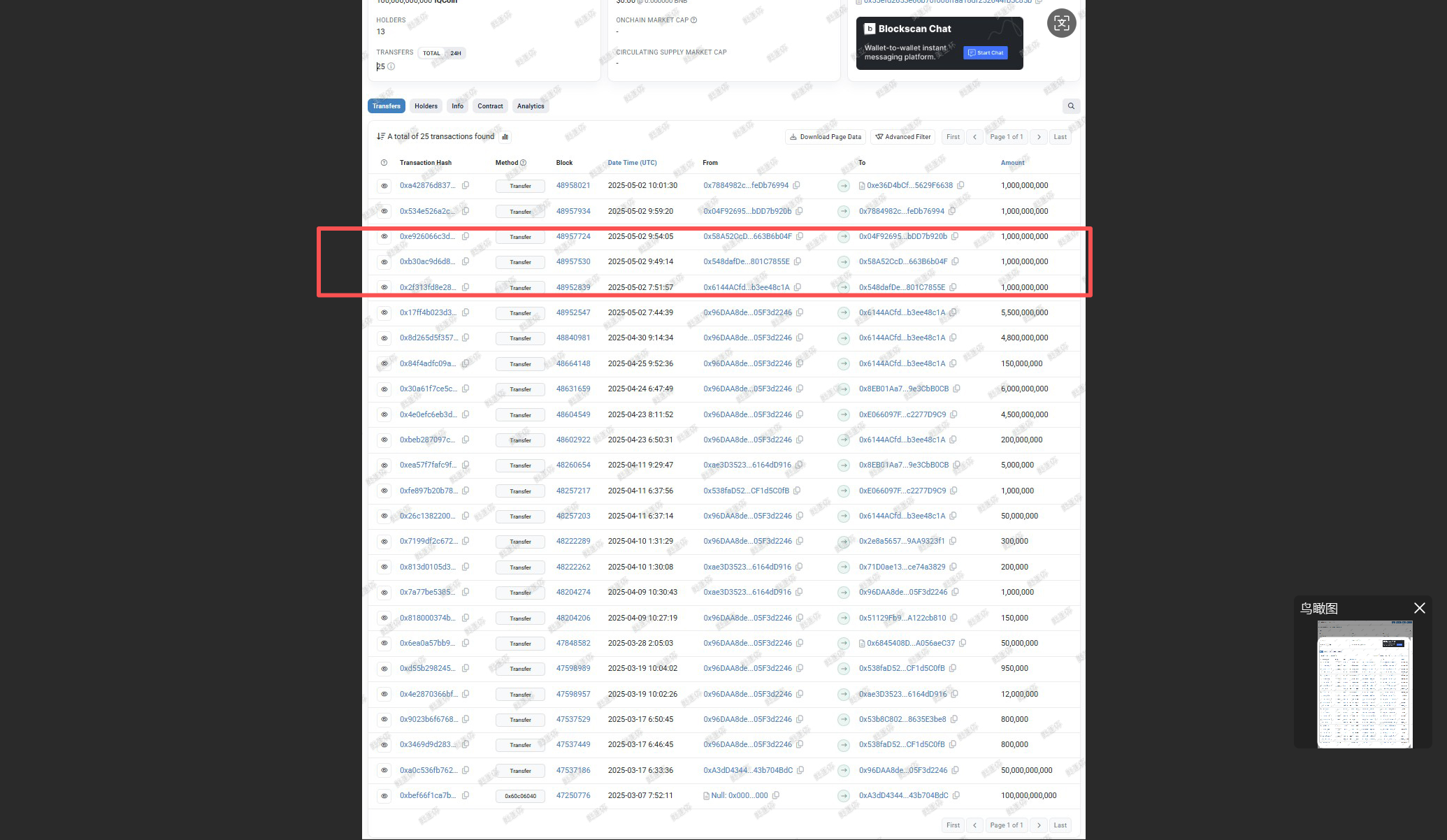Copy transaction hash 0xa42876d837
This screenshot has width=1447, height=840.
click(x=466, y=185)
